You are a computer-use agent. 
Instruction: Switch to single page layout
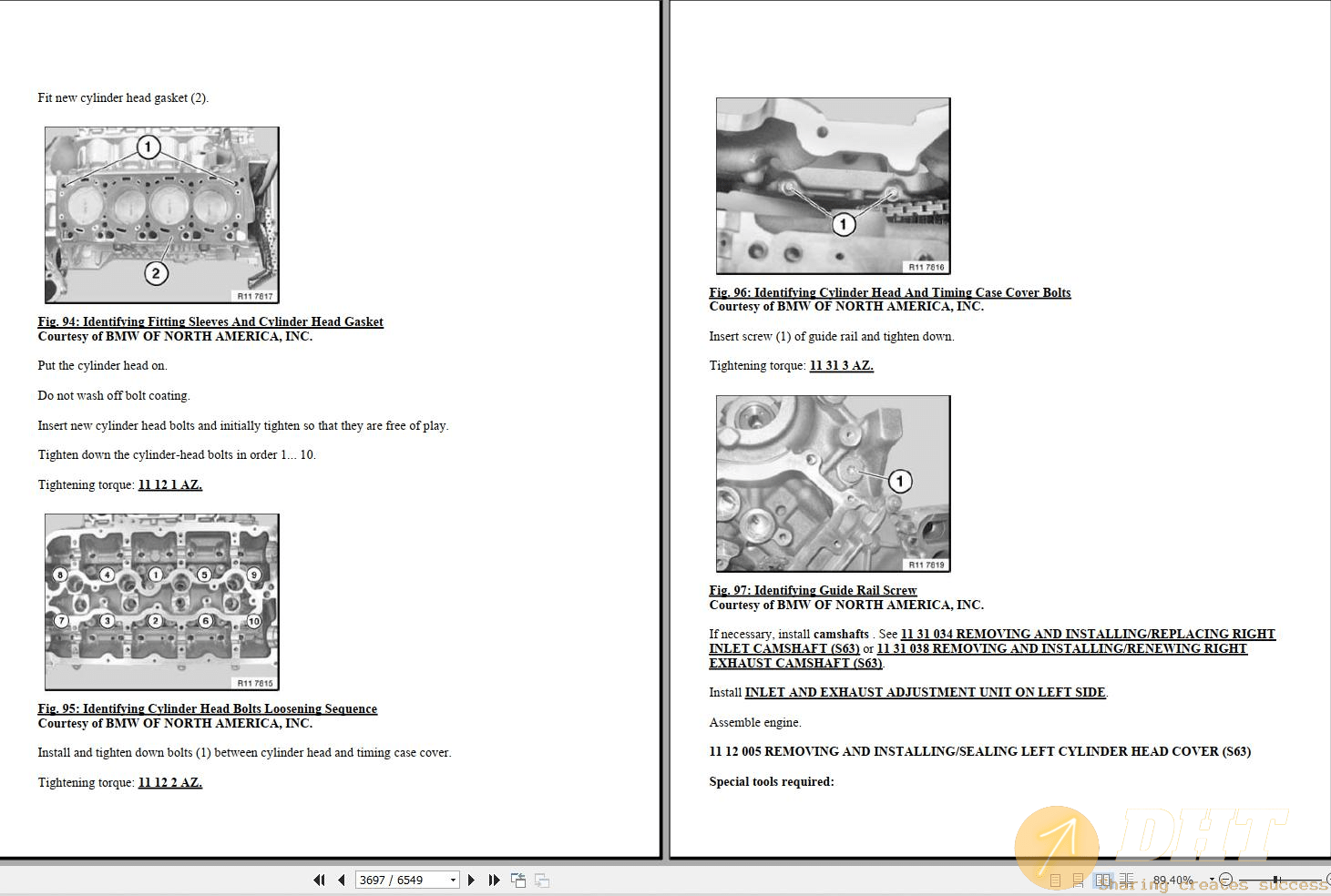tap(1055, 881)
